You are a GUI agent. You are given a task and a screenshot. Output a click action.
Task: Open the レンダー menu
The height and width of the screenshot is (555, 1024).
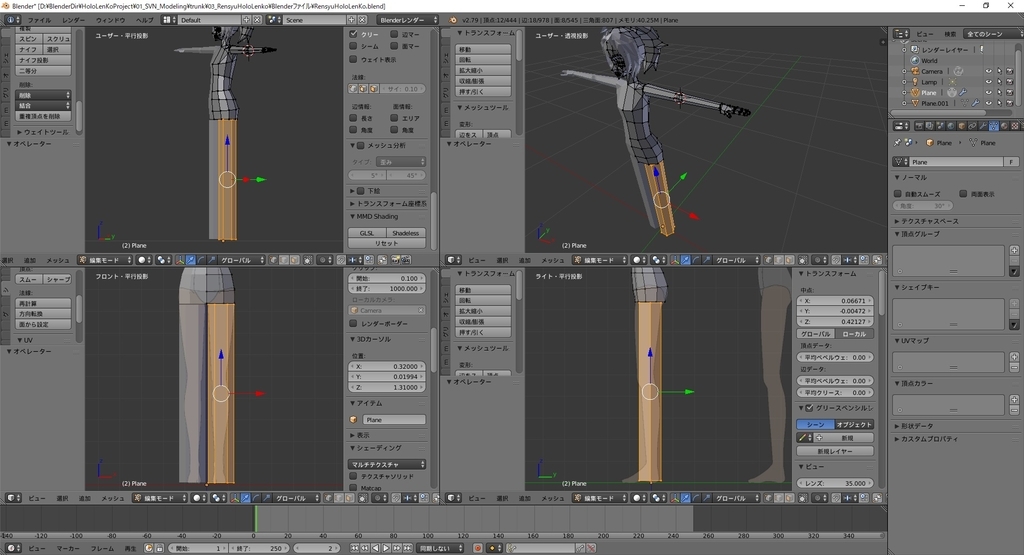[x=74, y=20]
